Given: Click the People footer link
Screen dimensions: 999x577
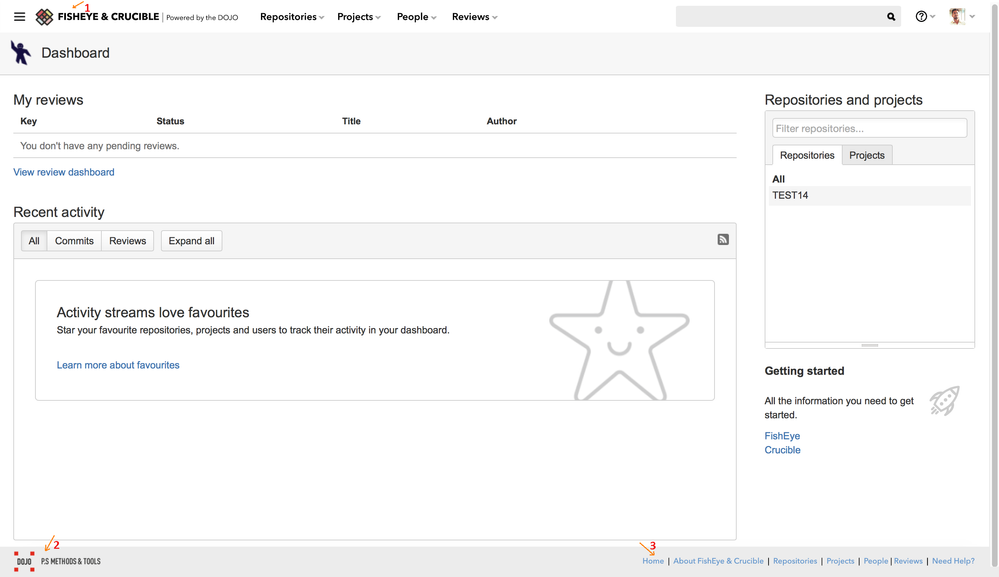Looking at the screenshot, I should click(876, 561).
